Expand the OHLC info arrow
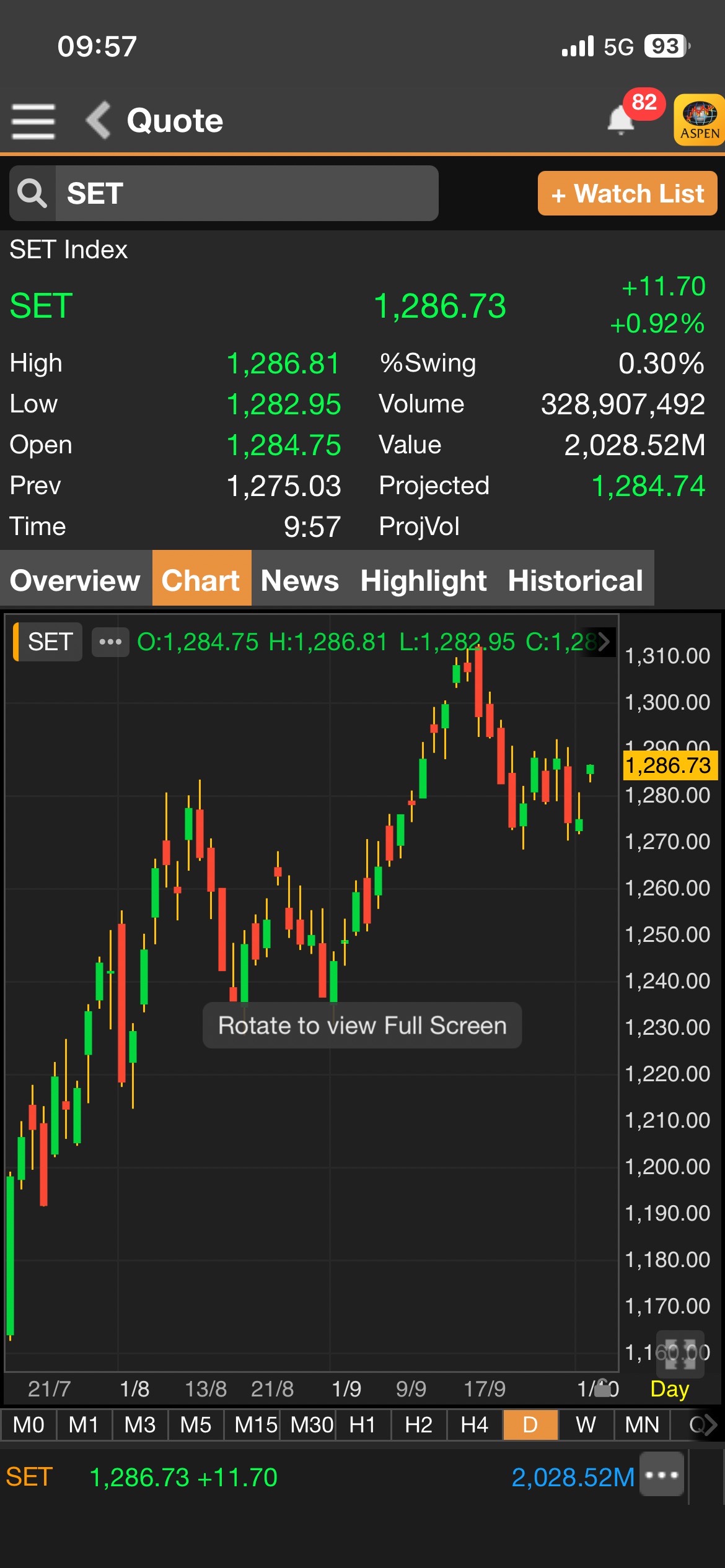Screen dimensions: 725x1568 pyautogui.click(x=603, y=642)
